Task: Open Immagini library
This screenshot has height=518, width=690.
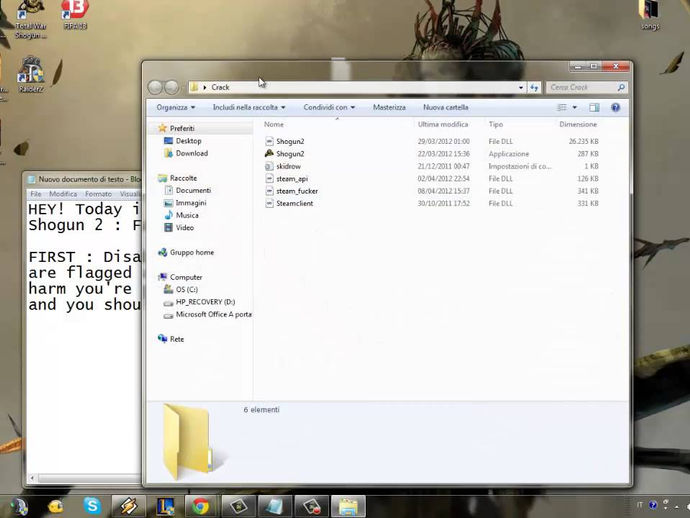Action: click(x=191, y=203)
